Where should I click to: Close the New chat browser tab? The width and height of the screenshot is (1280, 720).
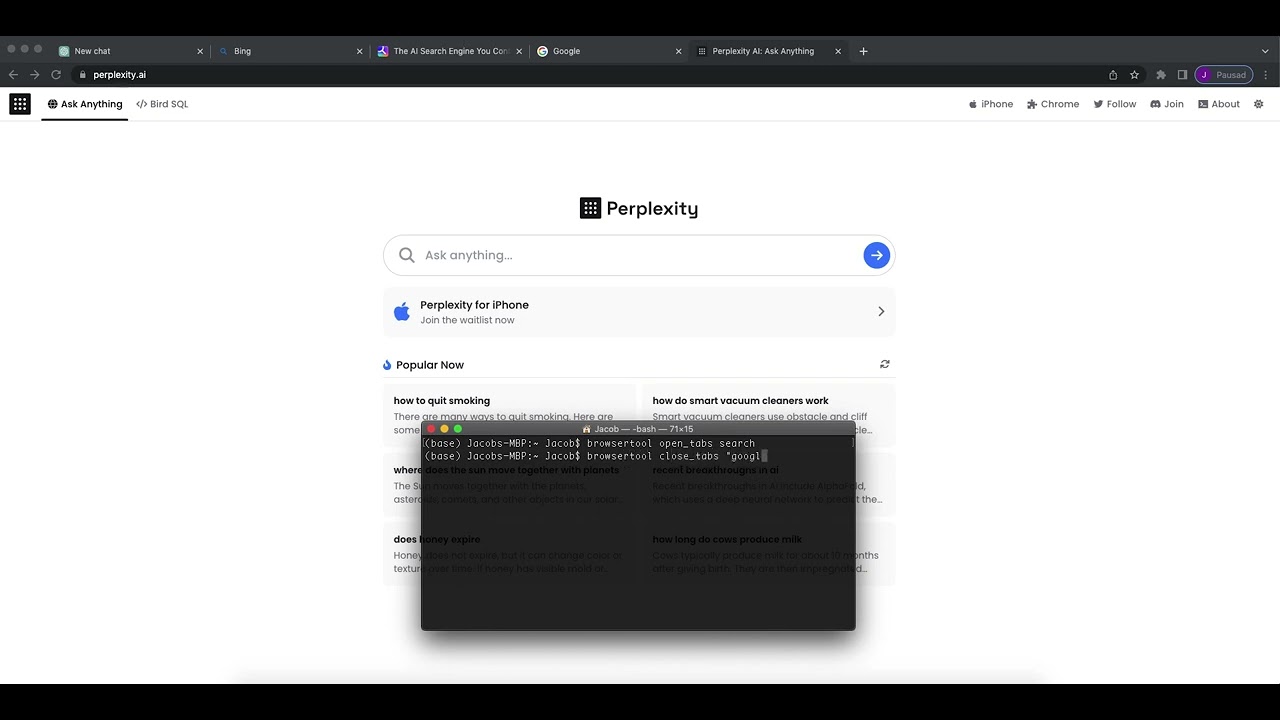[200, 51]
